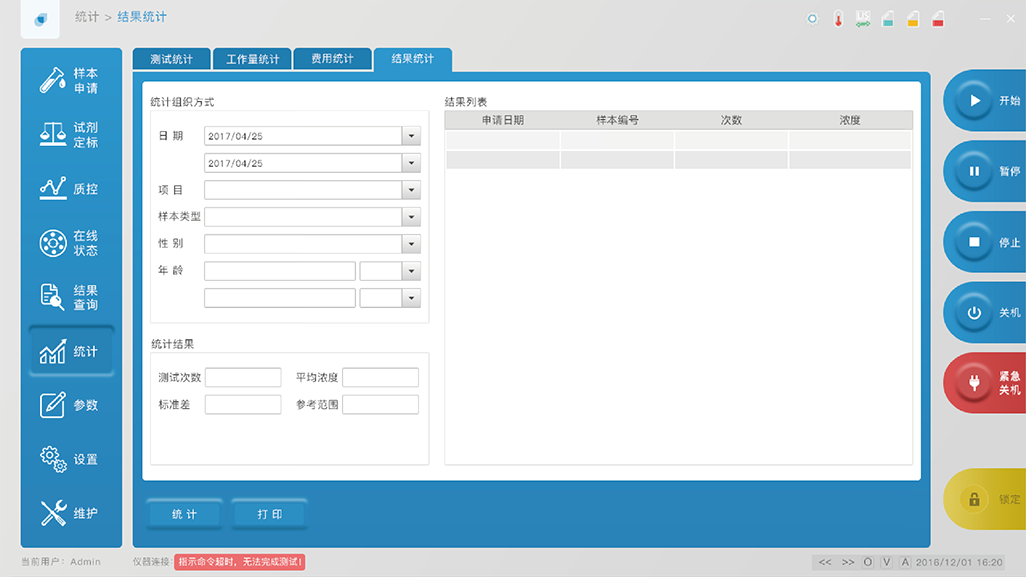This screenshot has height=577, width=1026.
Task: Open the 结果查询 result query page
Action: point(68,297)
